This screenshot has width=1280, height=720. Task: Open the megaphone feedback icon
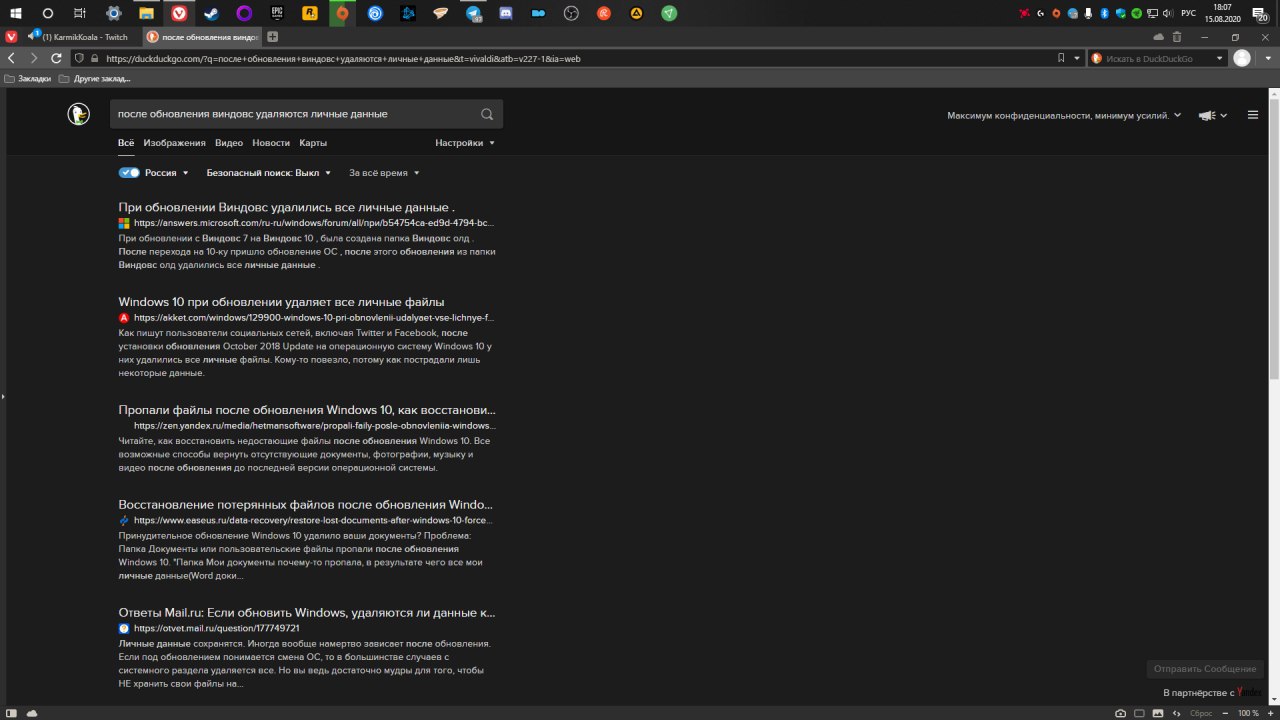pos(1207,115)
